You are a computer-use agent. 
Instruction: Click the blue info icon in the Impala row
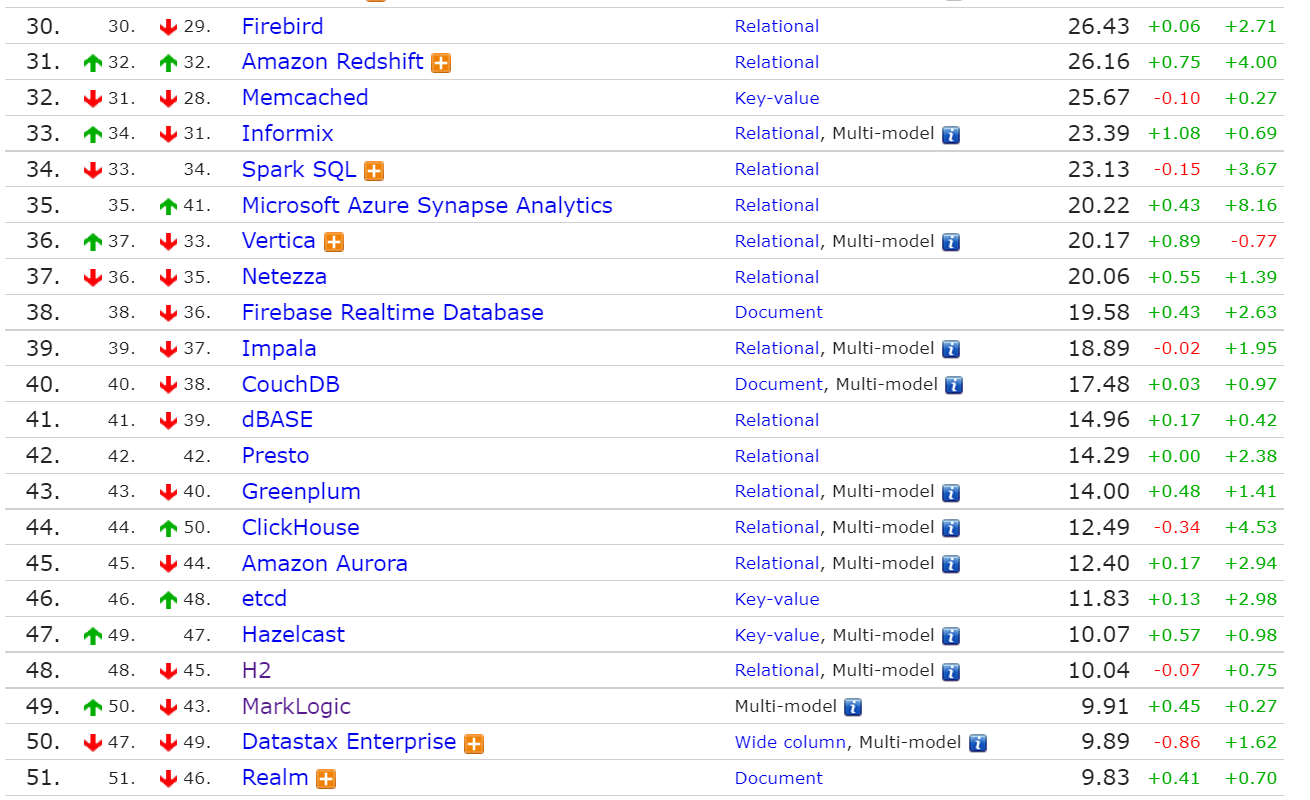click(951, 349)
